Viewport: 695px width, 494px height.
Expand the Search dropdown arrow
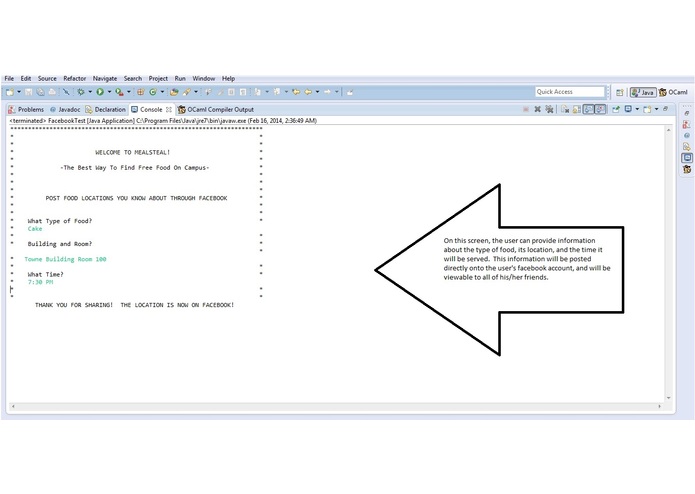[195, 92]
